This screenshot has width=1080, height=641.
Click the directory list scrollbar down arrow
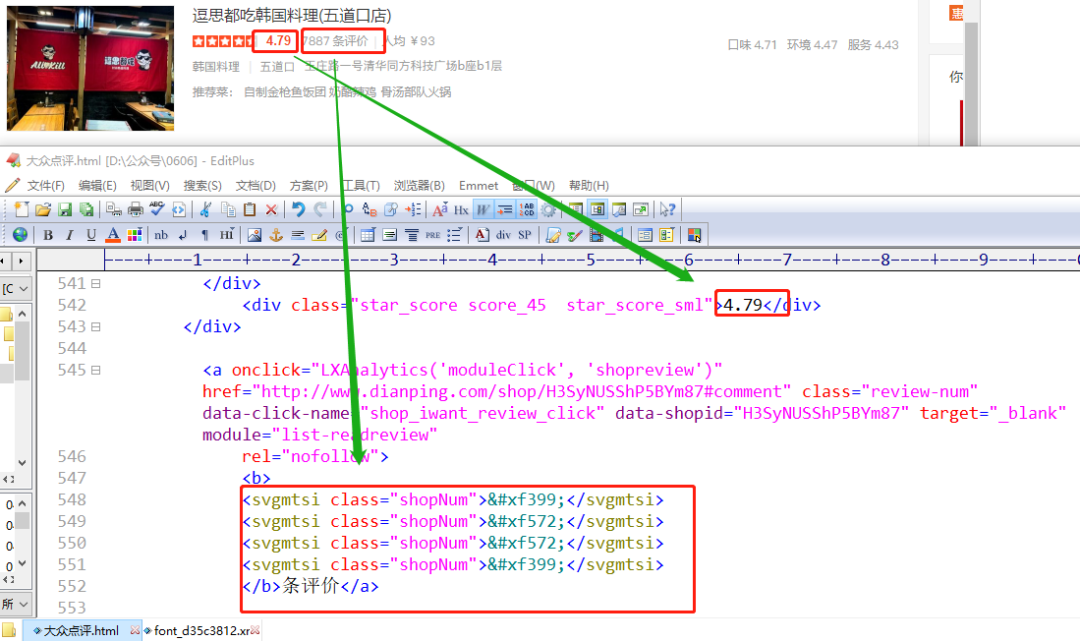22,463
